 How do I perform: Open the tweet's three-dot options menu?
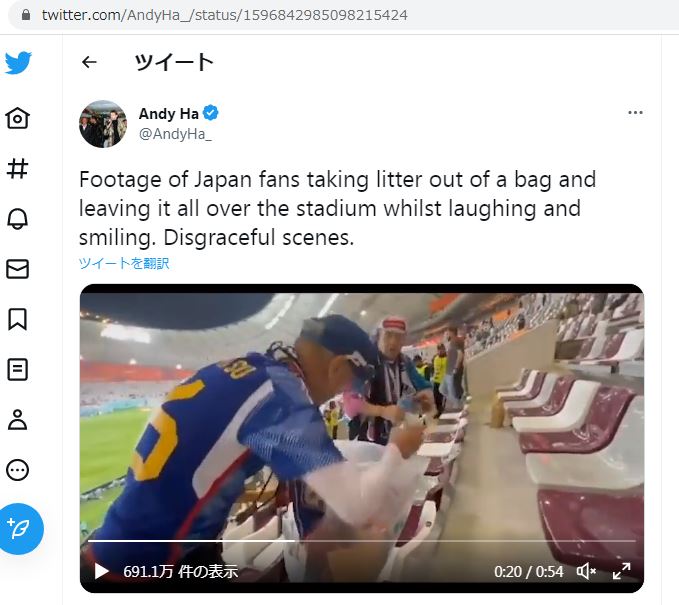point(635,113)
